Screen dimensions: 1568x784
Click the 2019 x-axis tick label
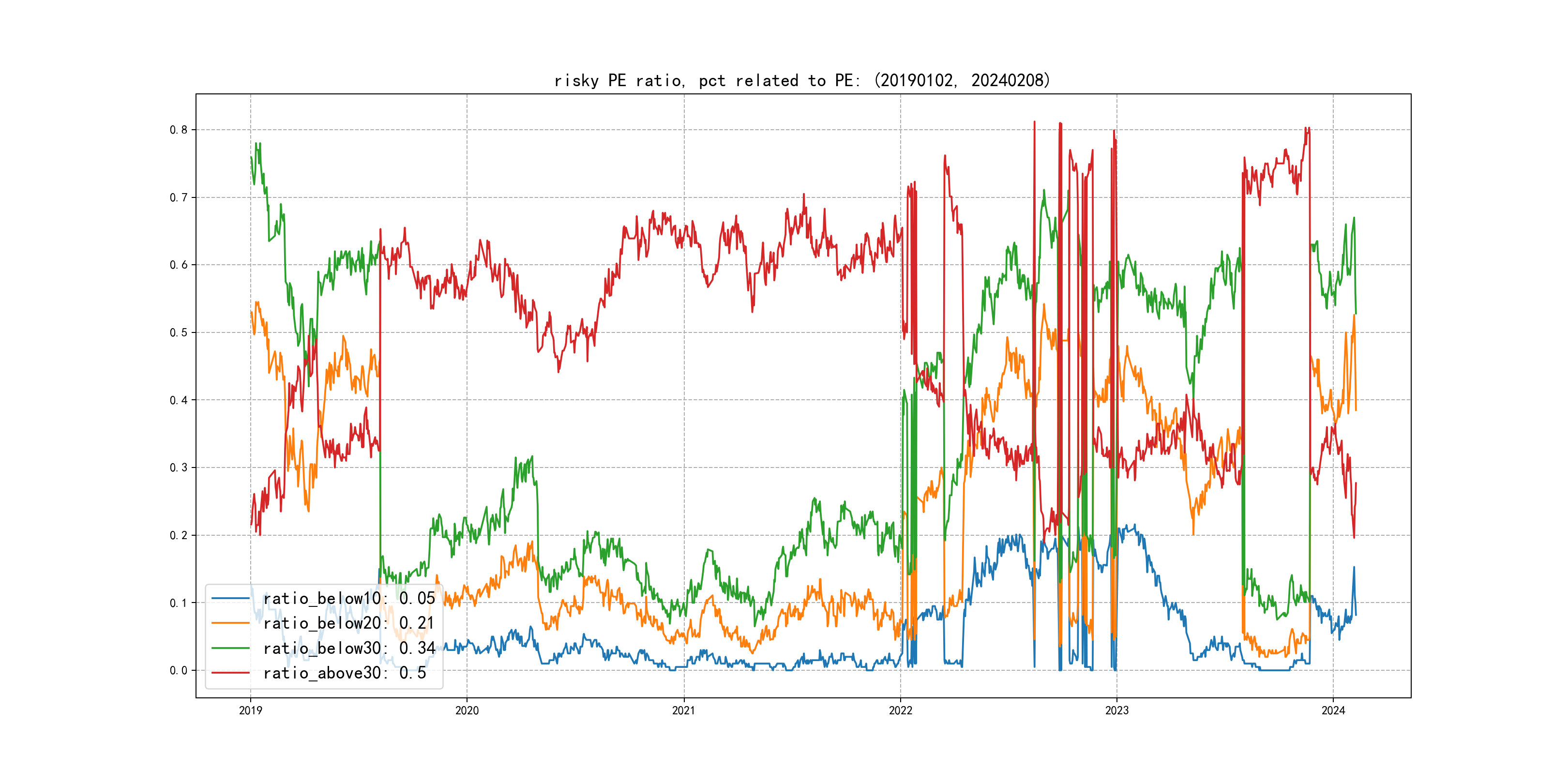pyautogui.click(x=250, y=710)
